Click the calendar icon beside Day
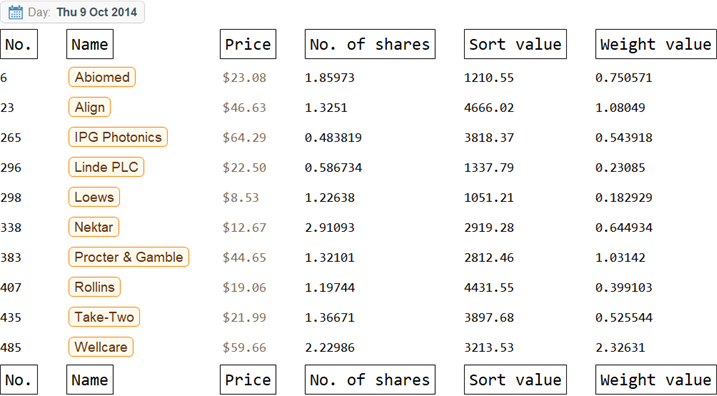 (16, 12)
